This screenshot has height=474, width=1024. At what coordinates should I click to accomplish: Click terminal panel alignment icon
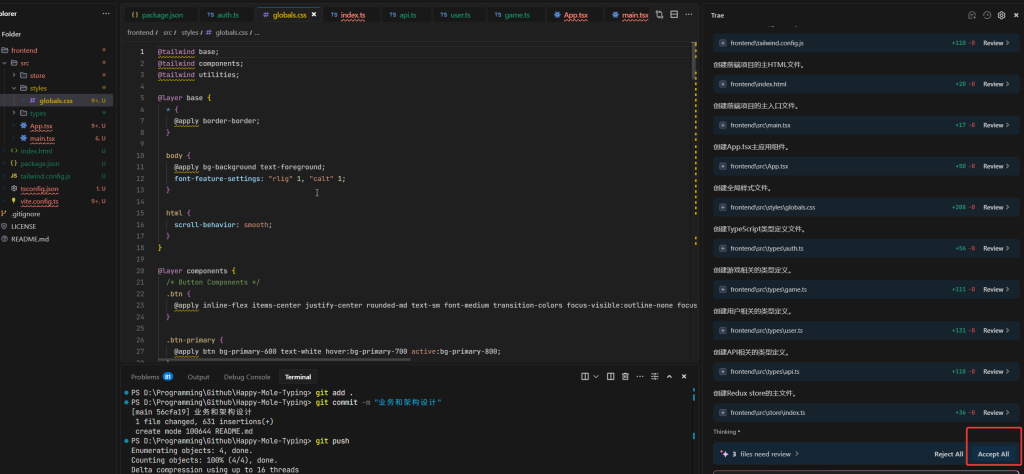[x=654, y=377]
